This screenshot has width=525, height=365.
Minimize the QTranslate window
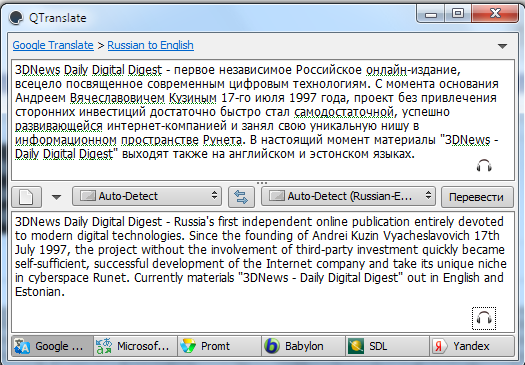tap(431, 14)
